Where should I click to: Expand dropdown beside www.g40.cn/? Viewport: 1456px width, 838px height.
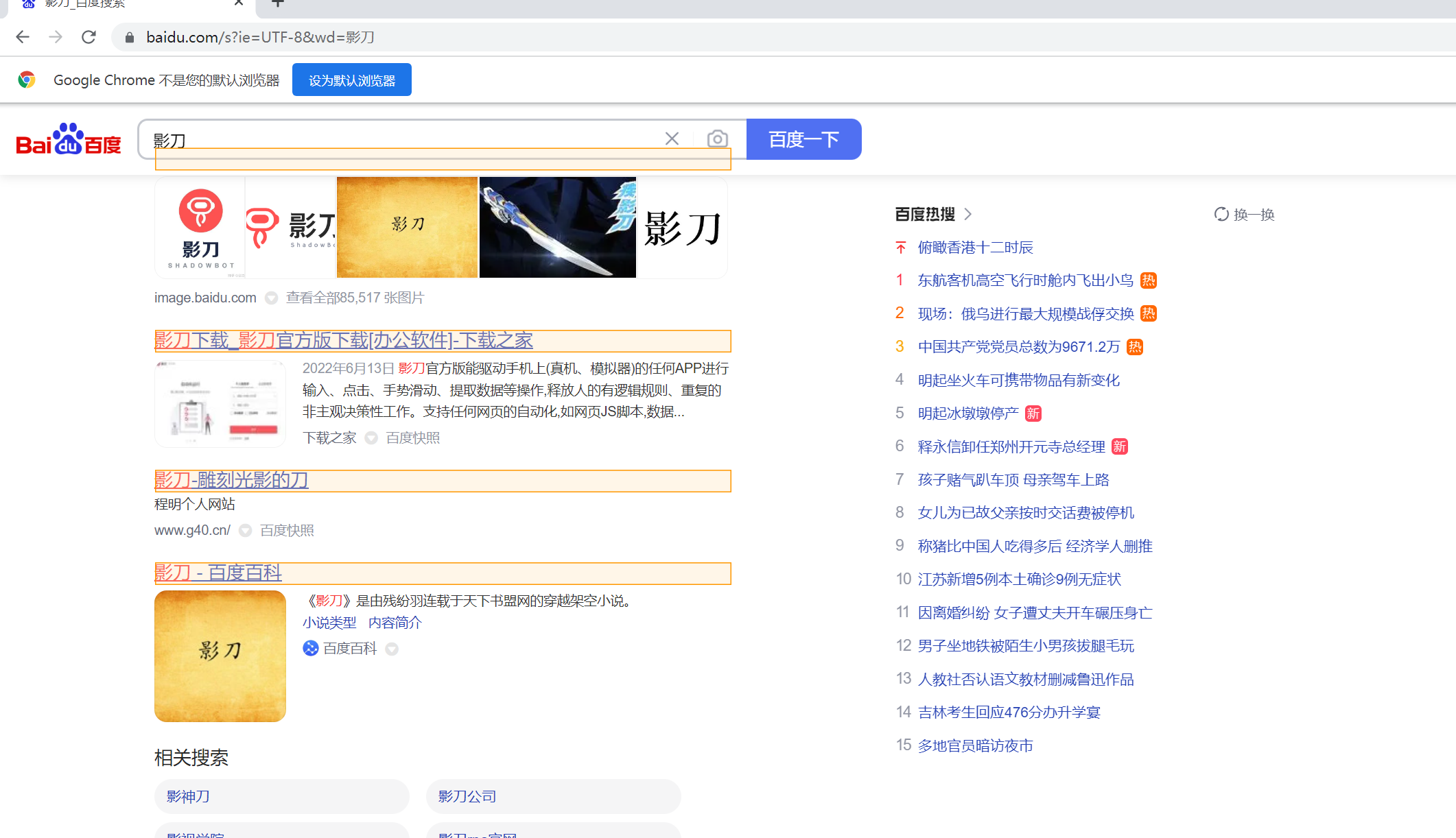pyautogui.click(x=246, y=531)
